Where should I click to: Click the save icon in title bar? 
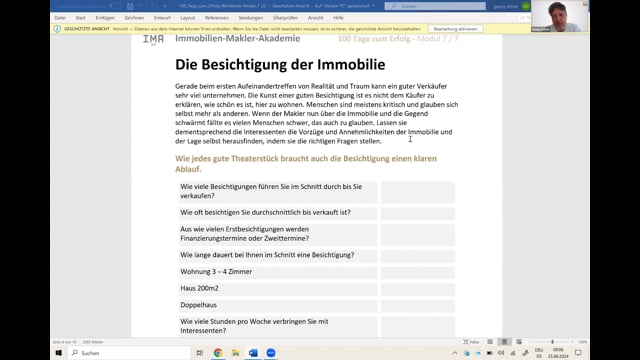click(130, 6)
